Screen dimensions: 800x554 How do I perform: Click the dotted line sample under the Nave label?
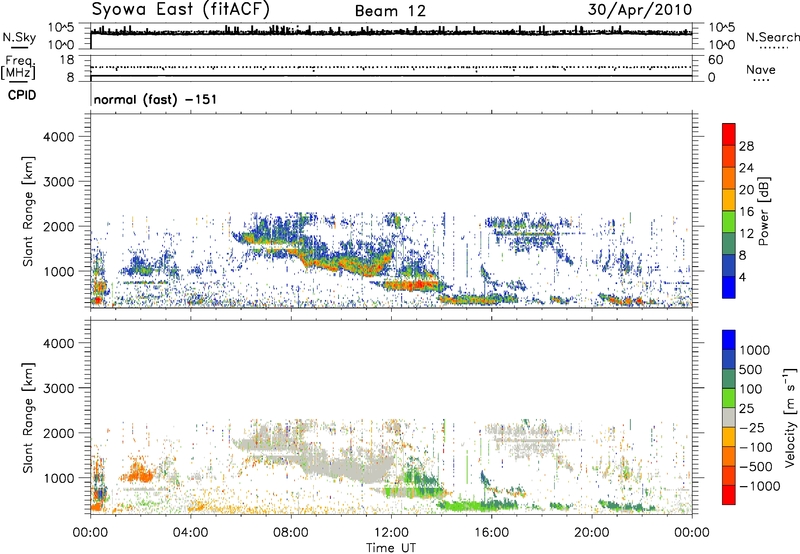pyautogui.click(x=761, y=81)
